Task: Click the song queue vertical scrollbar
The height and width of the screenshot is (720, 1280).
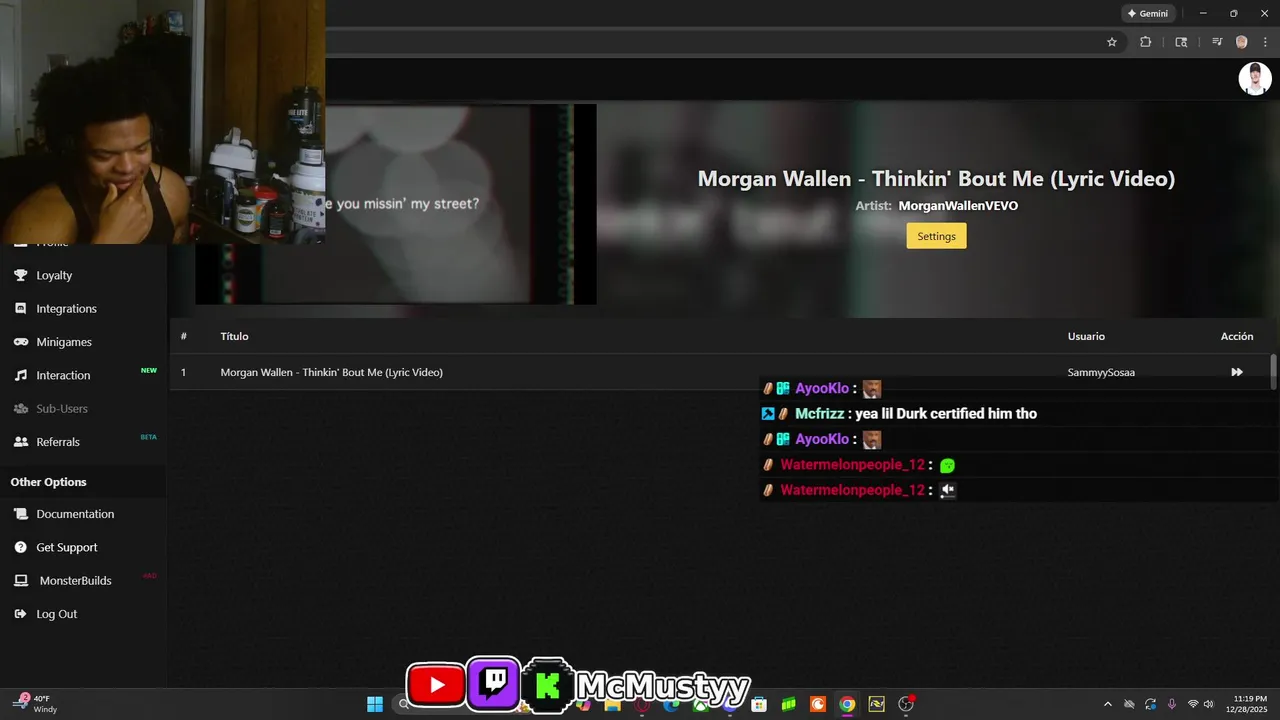Action: pyautogui.click(x=1273, y=371)
